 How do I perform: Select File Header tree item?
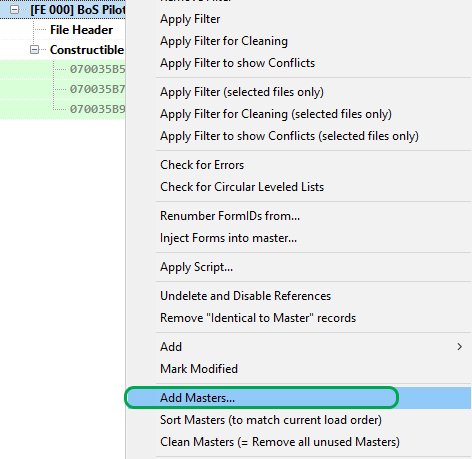(x=81, y=30)
